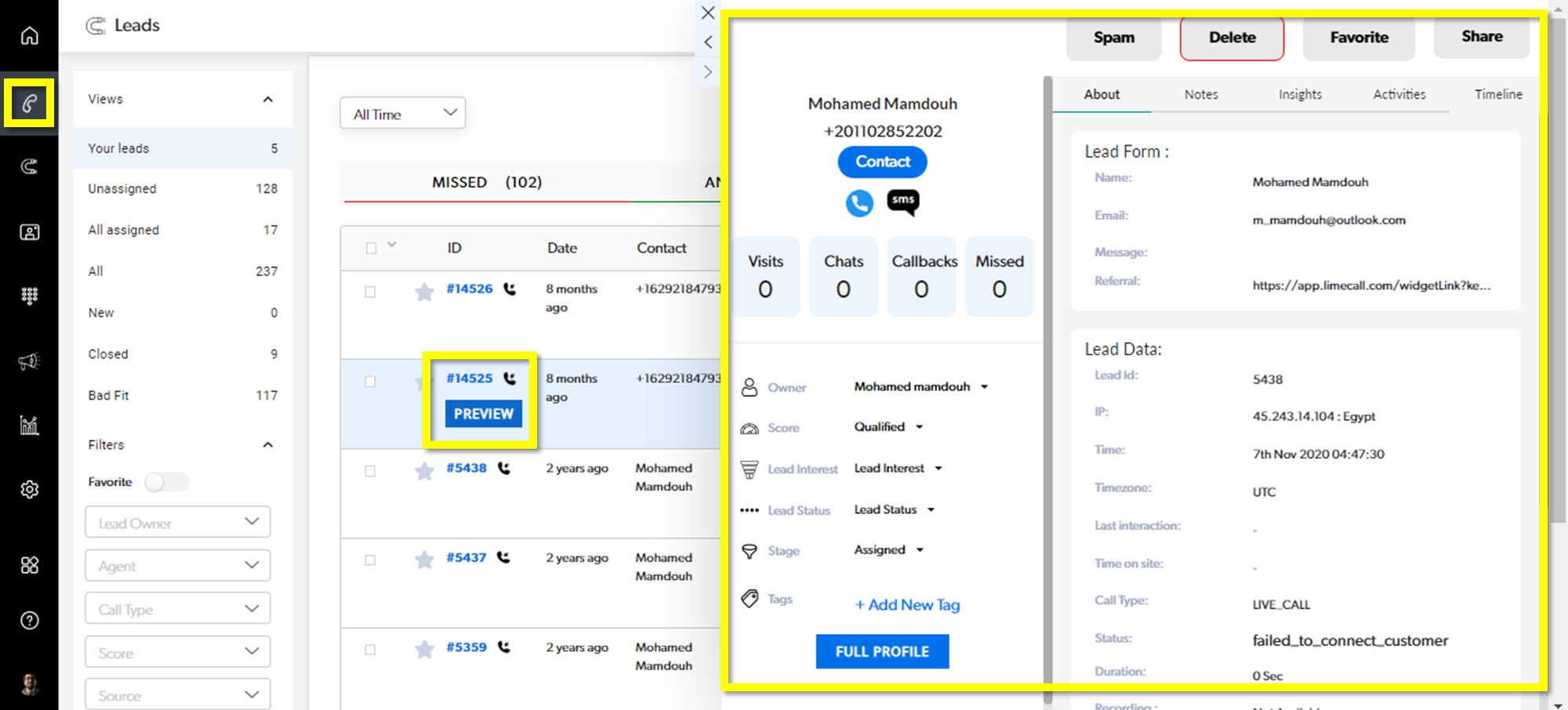Click the Home icon in sidebar
The image size is (1568, 710).
[29, 35]
